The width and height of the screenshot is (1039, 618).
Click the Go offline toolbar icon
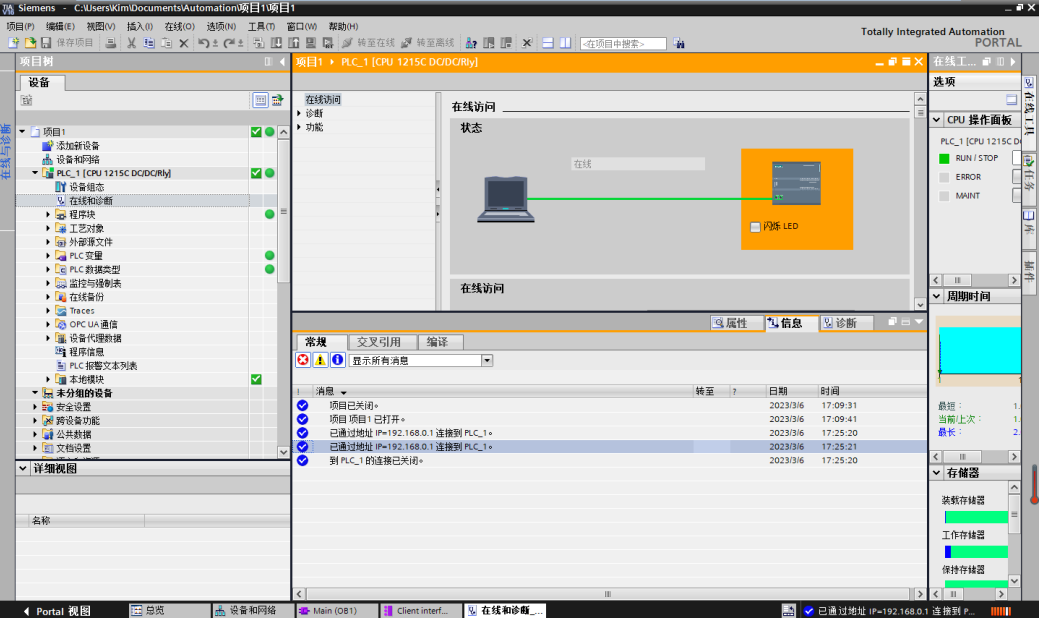coord(407,43)
